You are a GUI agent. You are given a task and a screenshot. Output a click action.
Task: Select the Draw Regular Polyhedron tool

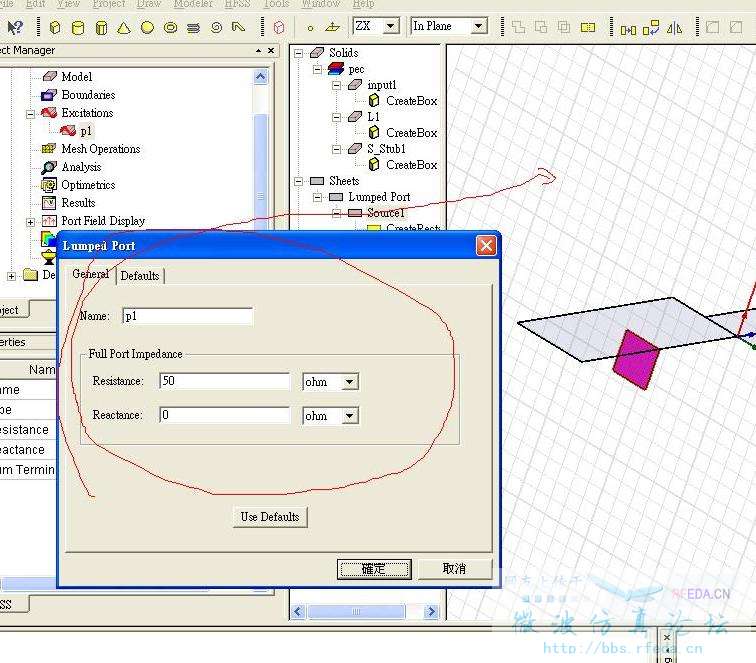tap(101, 27)
